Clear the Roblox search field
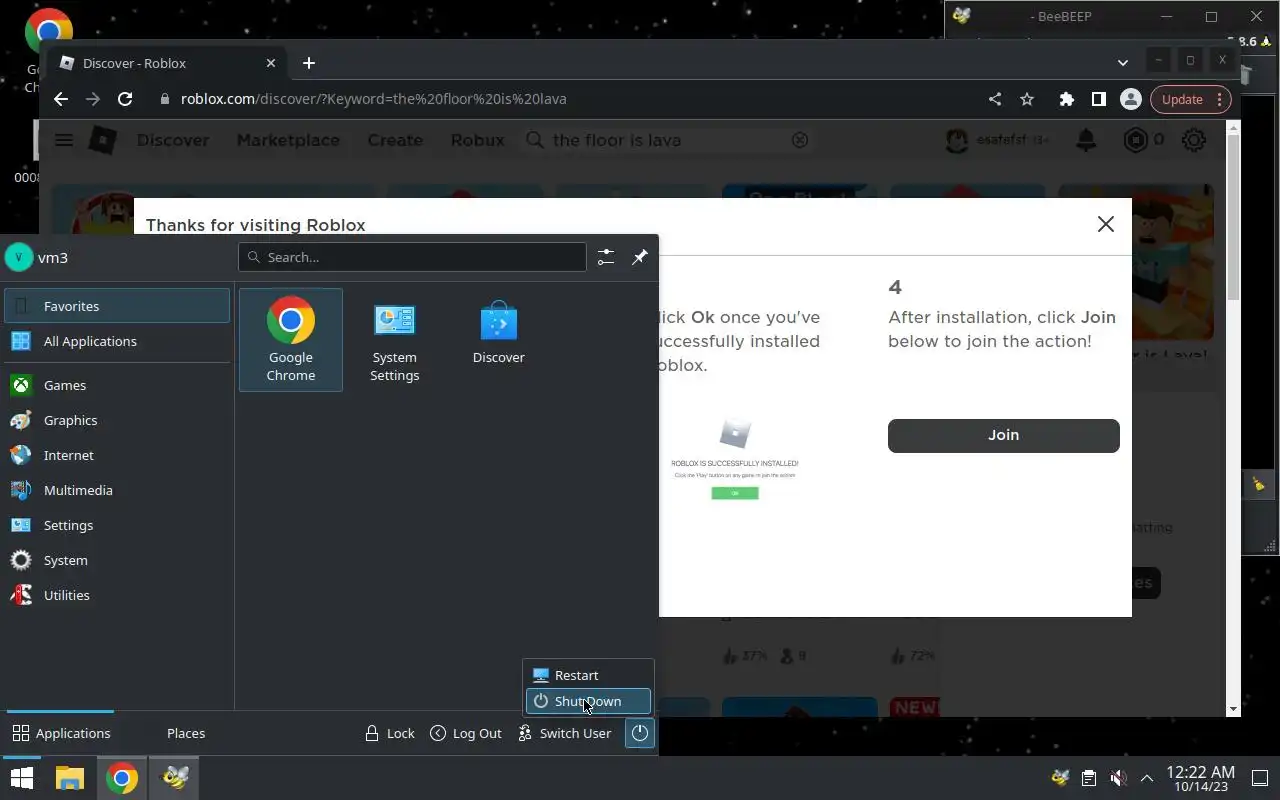The width and height of the screenshot is (1280, 800). click(x=800, y=140)
